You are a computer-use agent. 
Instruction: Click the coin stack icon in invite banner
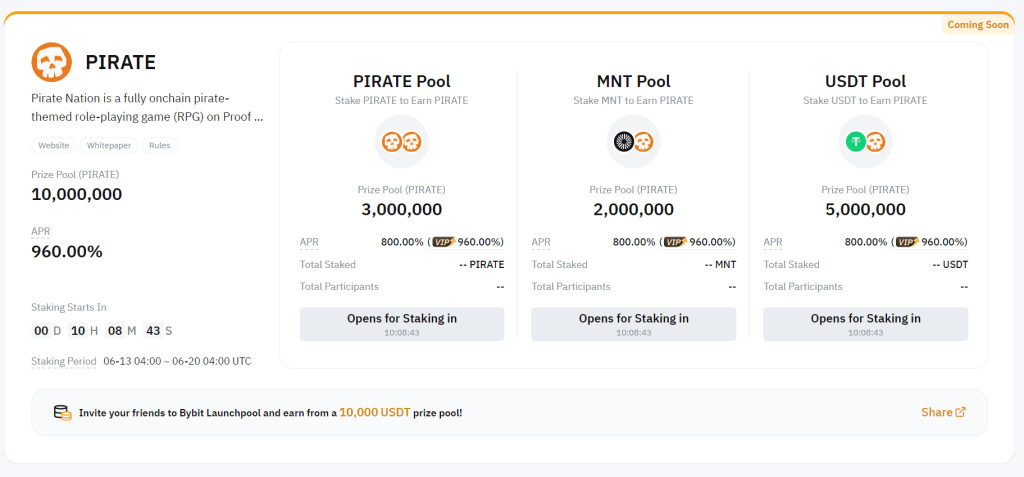(x=63, y=413)
